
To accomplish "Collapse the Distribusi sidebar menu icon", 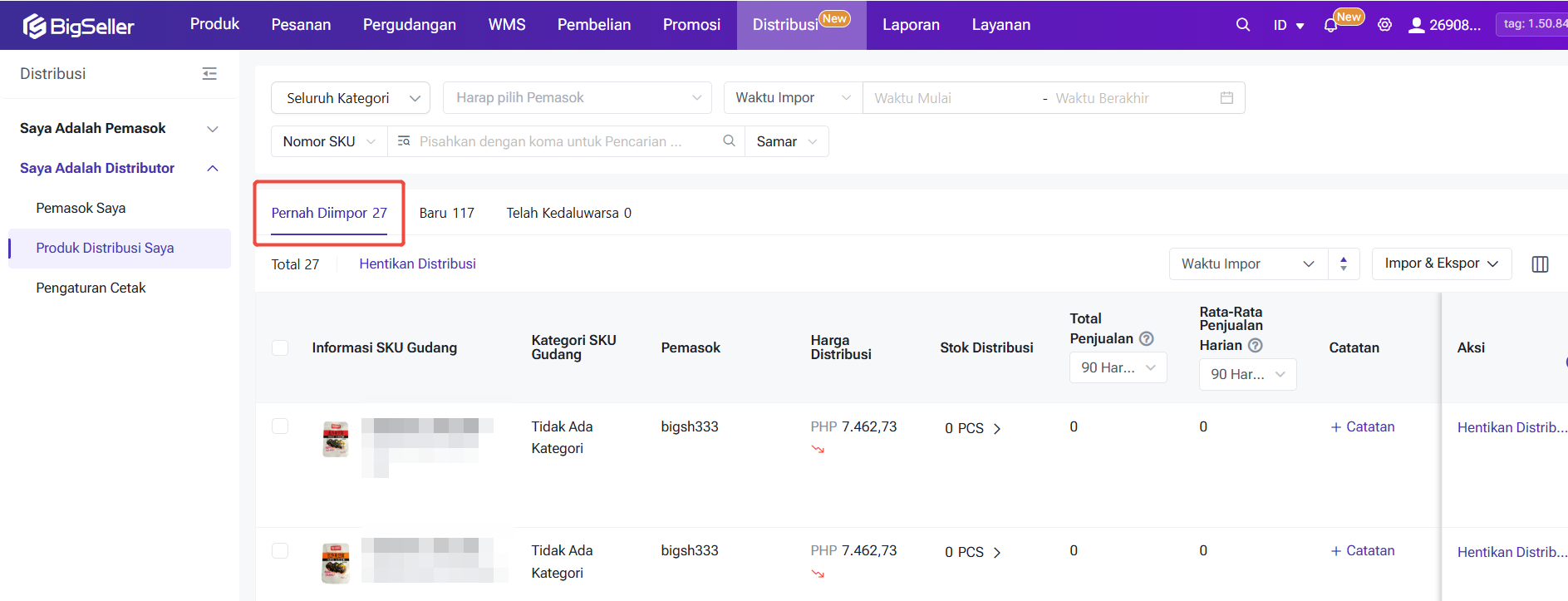I will [209, 74].
